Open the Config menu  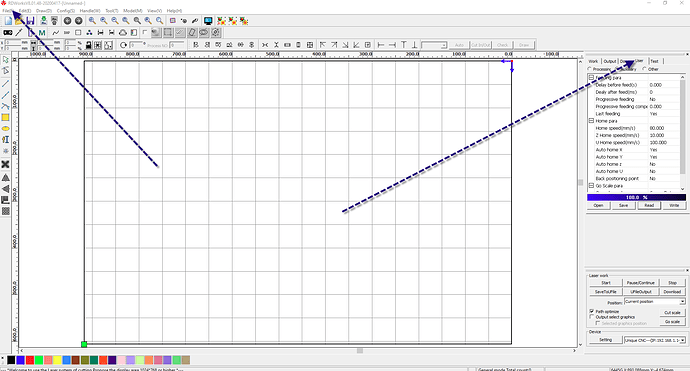tap(66, 11)
